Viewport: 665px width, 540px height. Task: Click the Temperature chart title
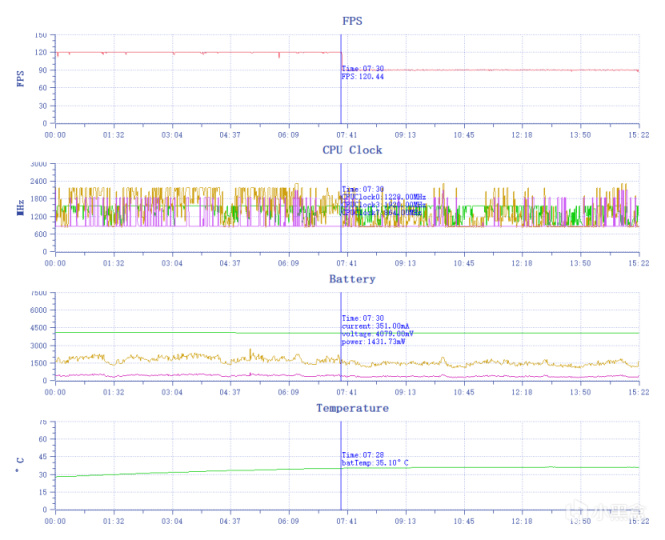point(352,408)
